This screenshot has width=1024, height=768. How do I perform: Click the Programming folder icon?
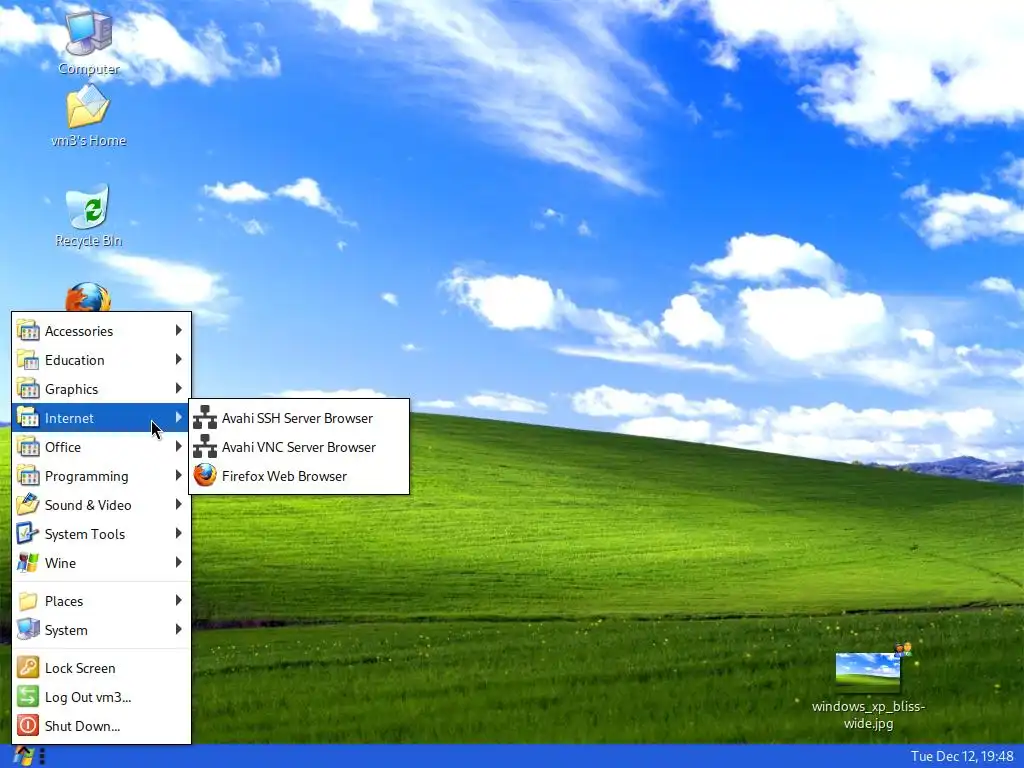tap(28, 476)
